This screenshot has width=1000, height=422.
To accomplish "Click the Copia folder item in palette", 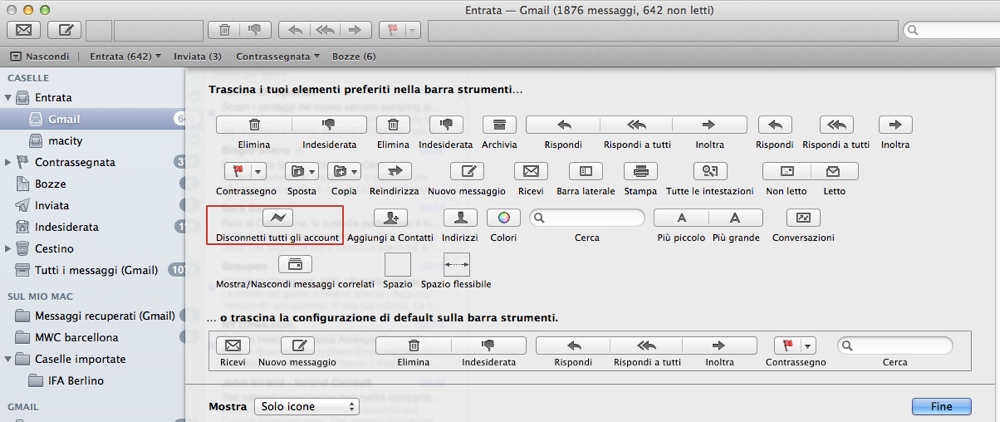I will [x=344, y=171].
